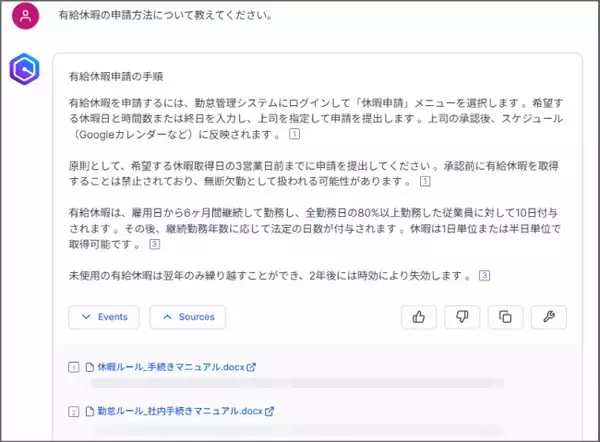This screenshot has height=442, width=600.
Task: Click the document icon before 勤怠ルール_社内手続きマニュアル.docx
Action: (89, 411)
